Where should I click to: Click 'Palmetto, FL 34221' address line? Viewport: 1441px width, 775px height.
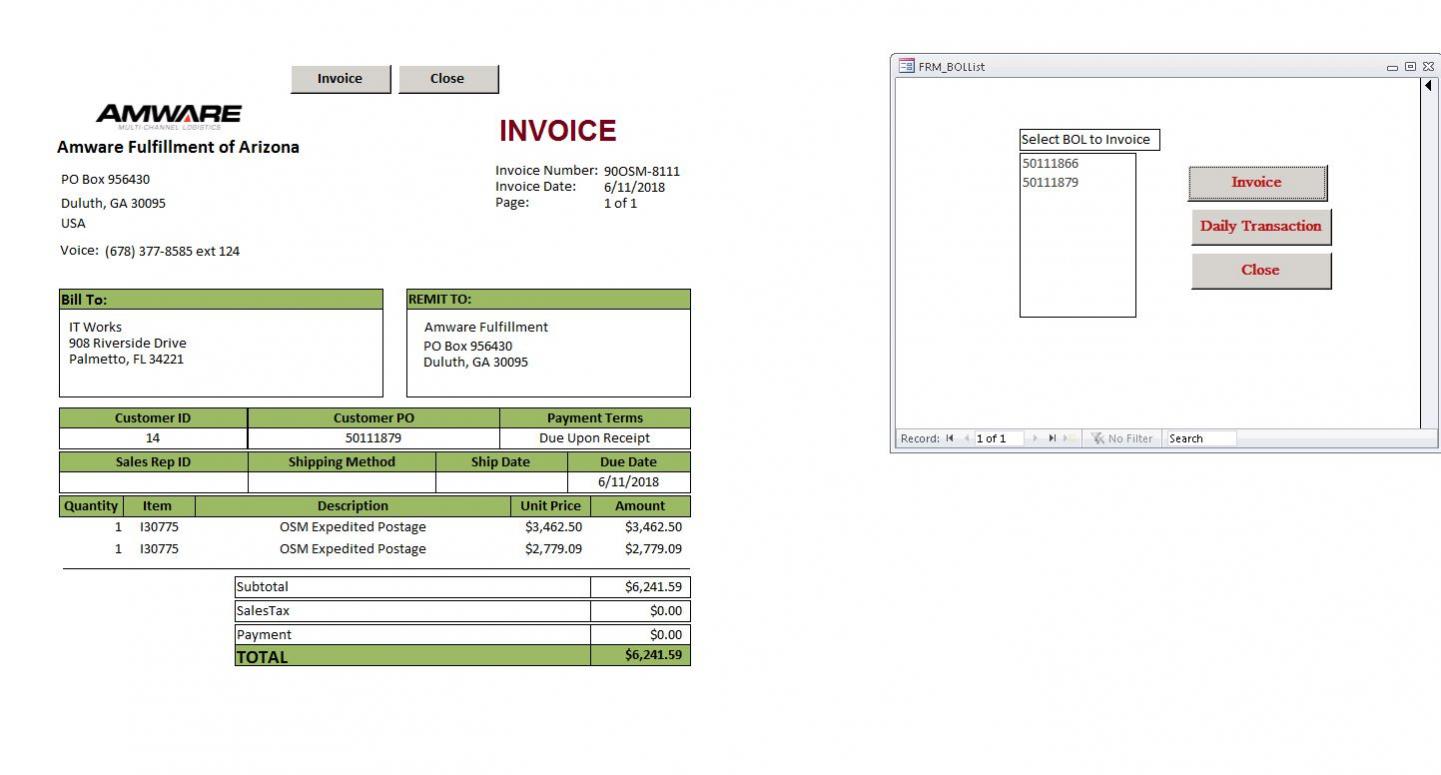(x=126, y=359)
